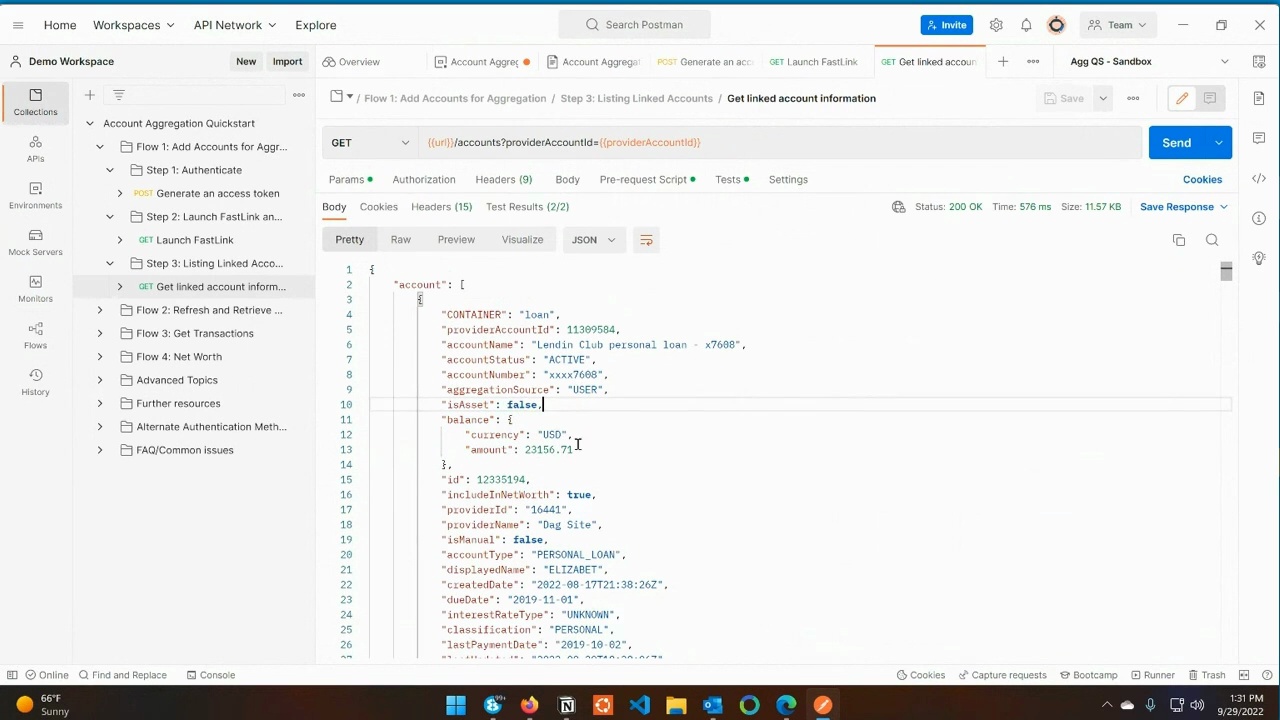
Task: Open Monitors sidebar panel
Action: click(35, 289)
